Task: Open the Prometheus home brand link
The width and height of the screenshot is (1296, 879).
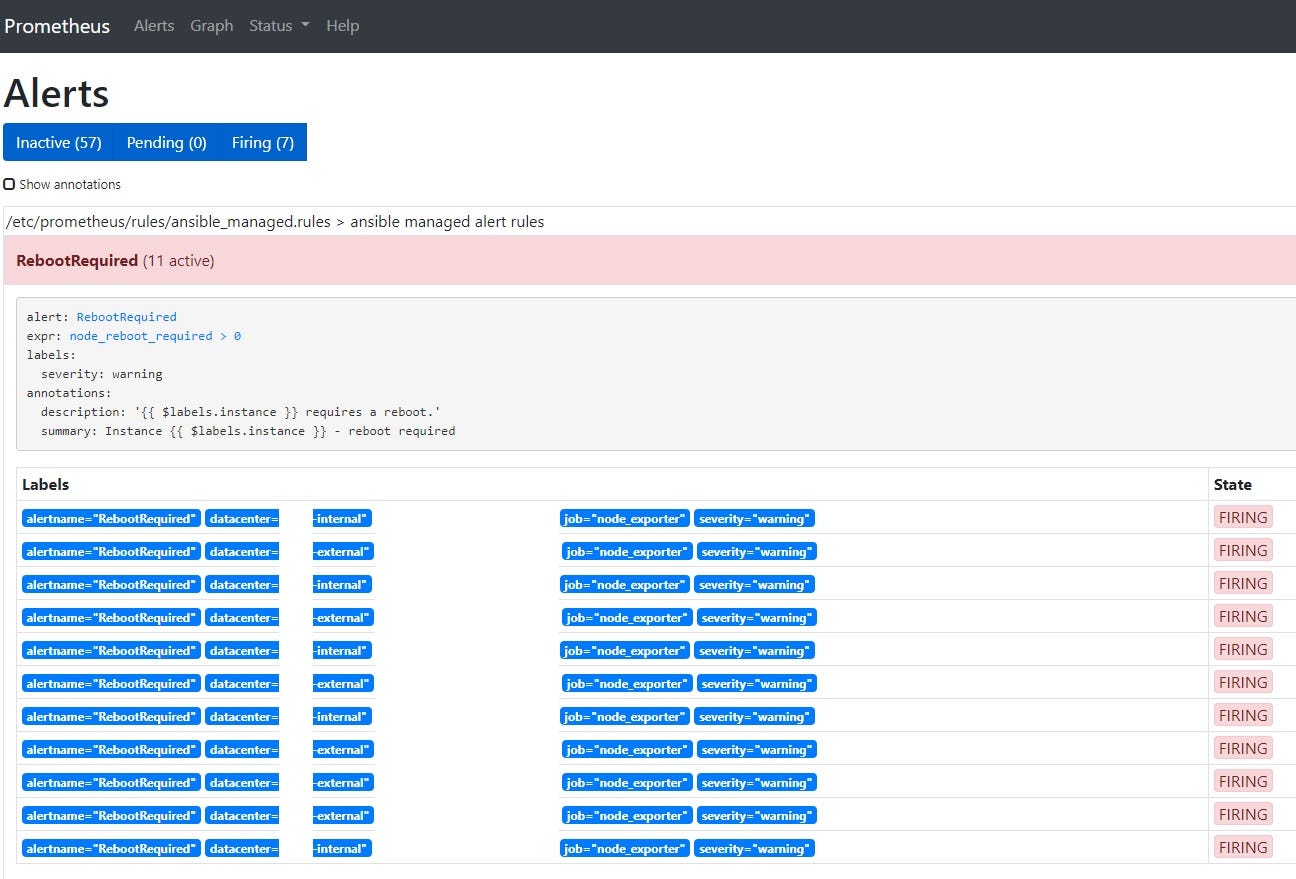Action: coord(57,26)
